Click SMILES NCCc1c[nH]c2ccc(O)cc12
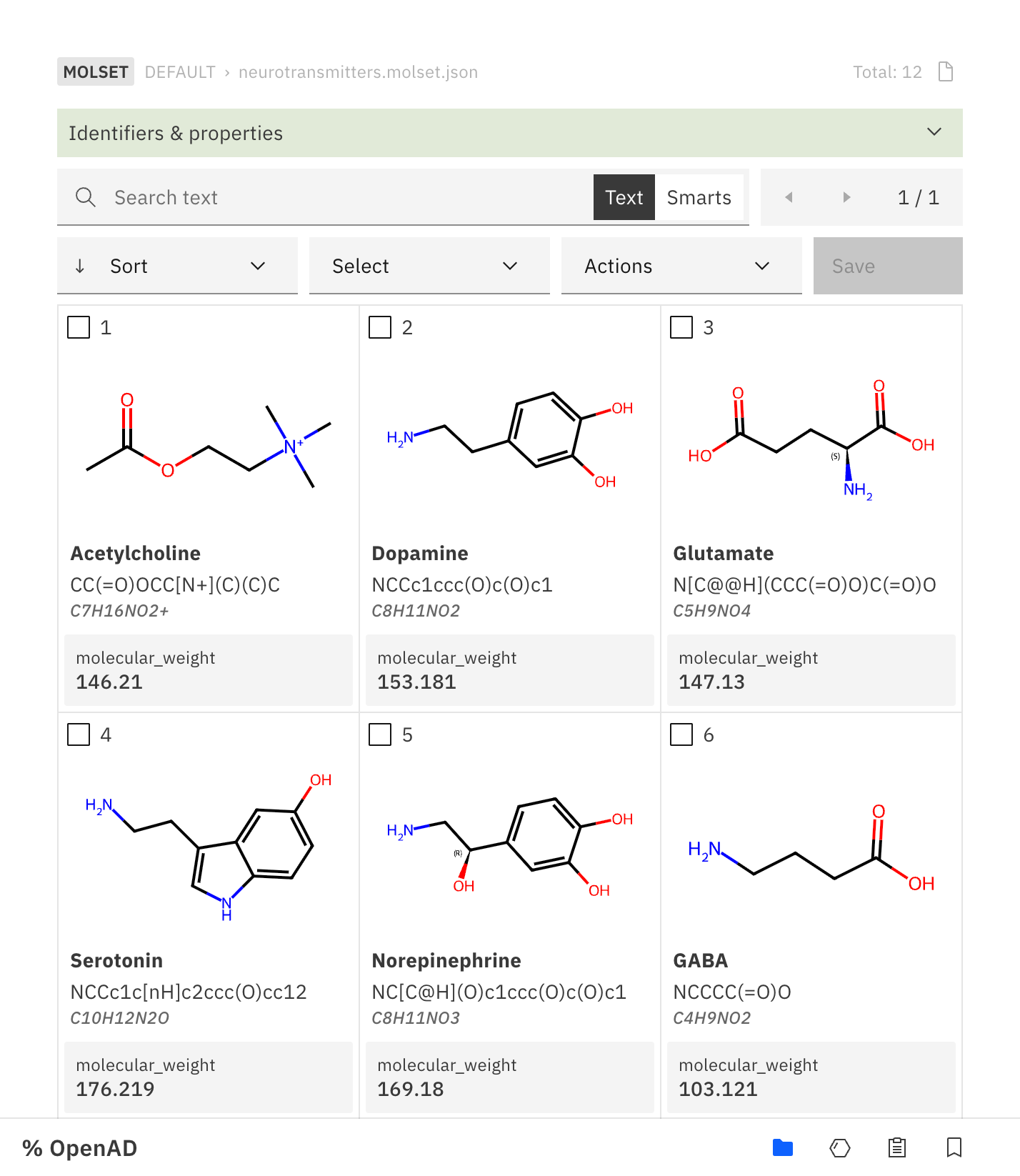 pyautogui.click(x=189, y=992)
